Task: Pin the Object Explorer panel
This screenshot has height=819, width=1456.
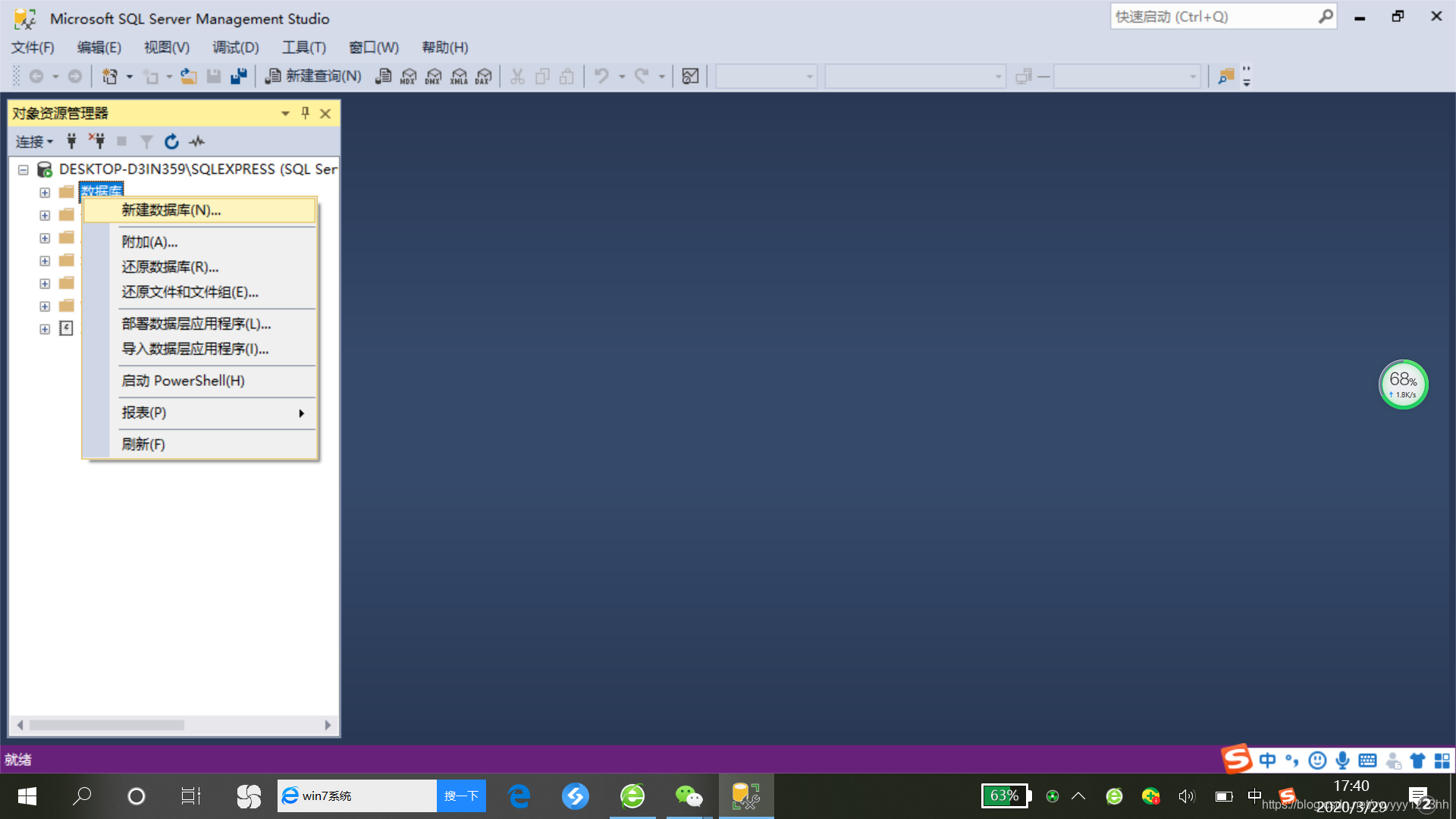Action: pos(306,113)
